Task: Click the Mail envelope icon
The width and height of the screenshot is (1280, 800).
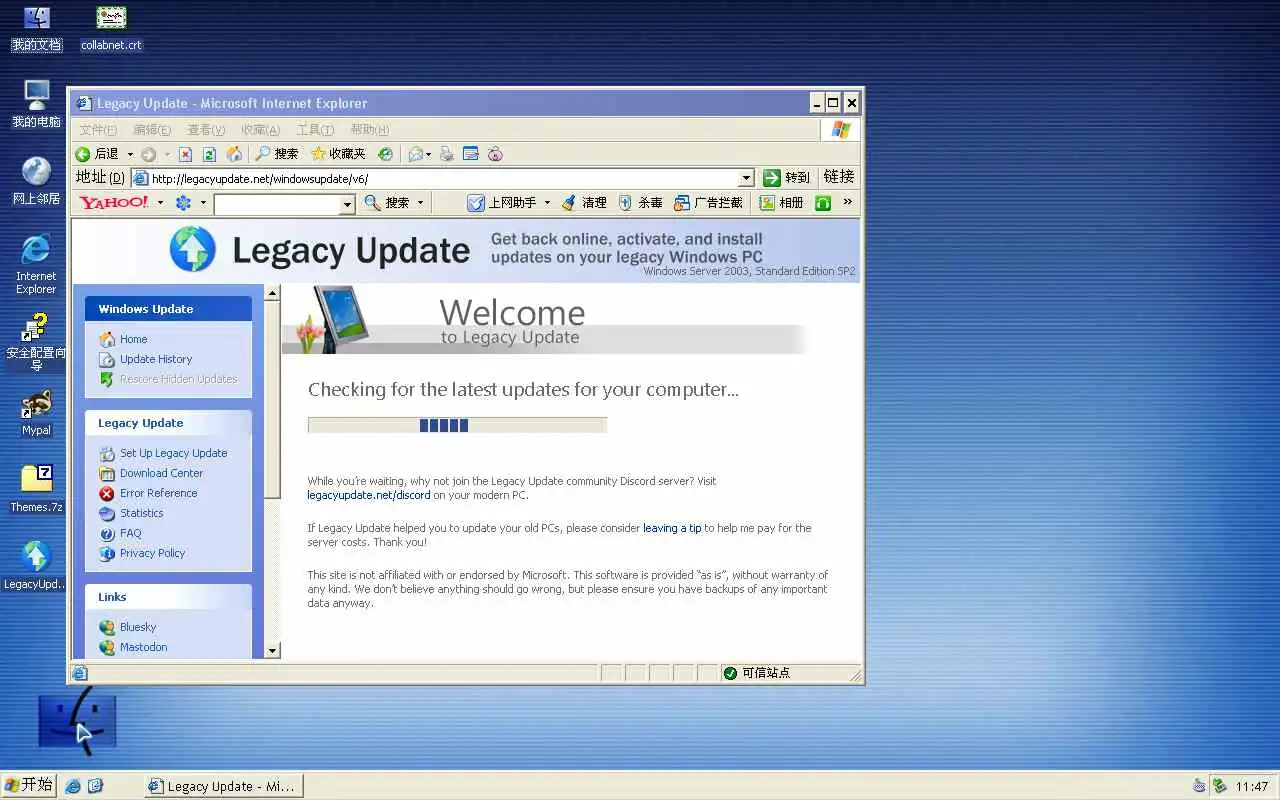Action: click(415, 154)
